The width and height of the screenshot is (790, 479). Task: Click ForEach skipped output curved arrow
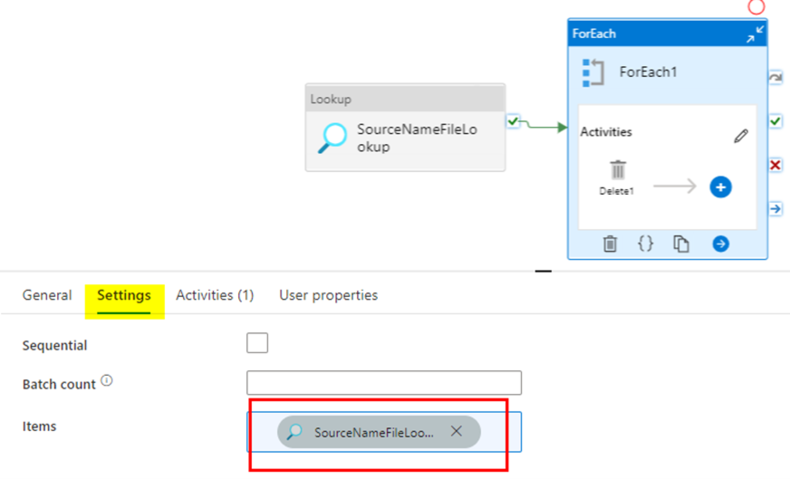click(775, 78)
